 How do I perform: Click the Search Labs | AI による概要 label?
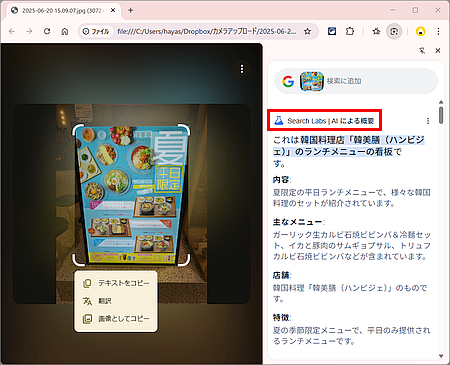click(331, 121)
